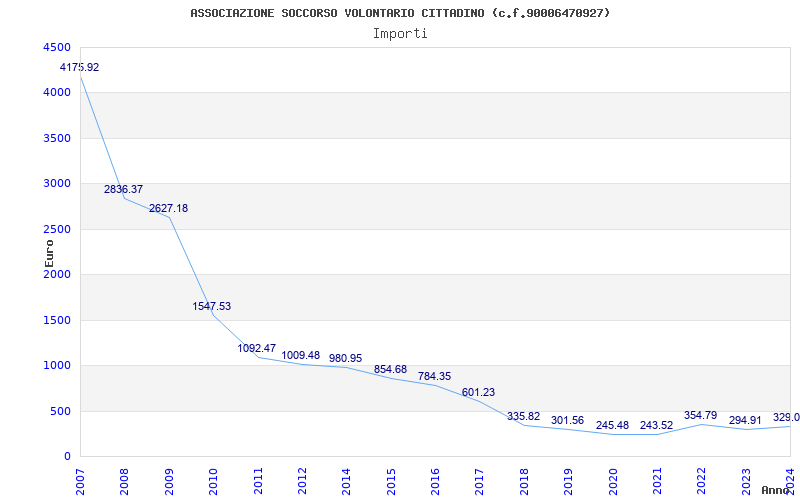Select the 854.68 data label
This screenshot has height=500, width=800.
[390, 369]
